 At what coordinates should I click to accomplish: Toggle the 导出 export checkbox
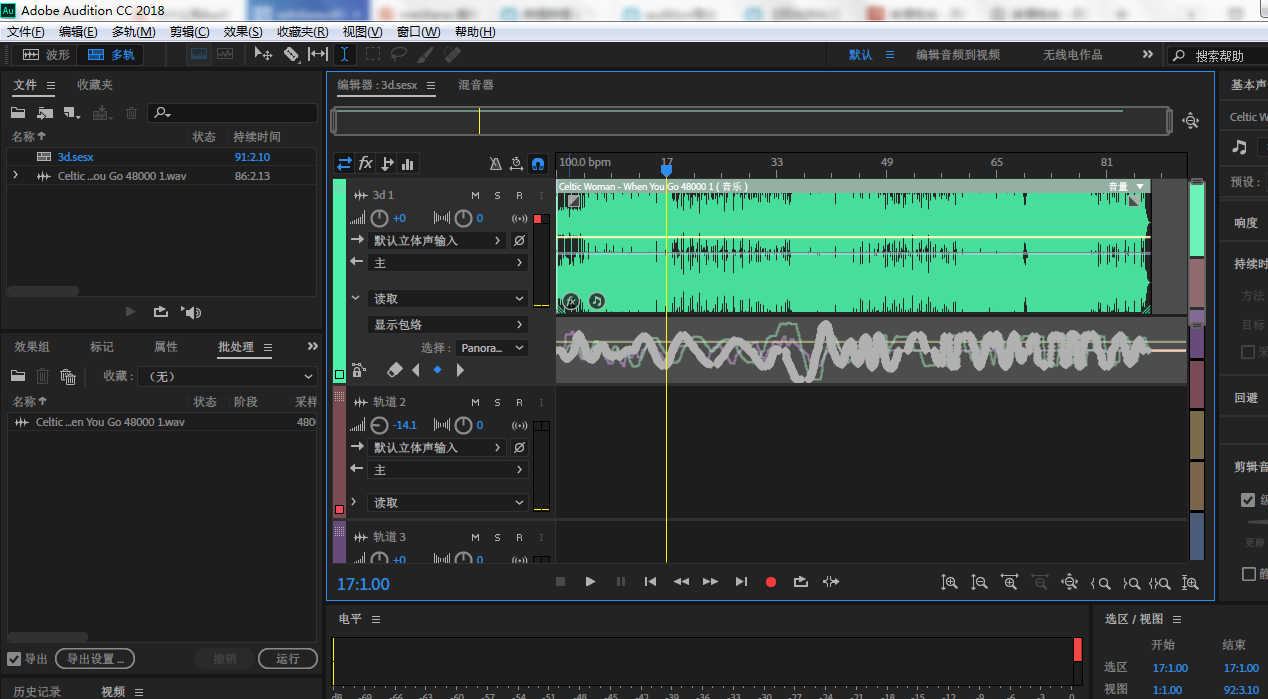tap(14, 659)
